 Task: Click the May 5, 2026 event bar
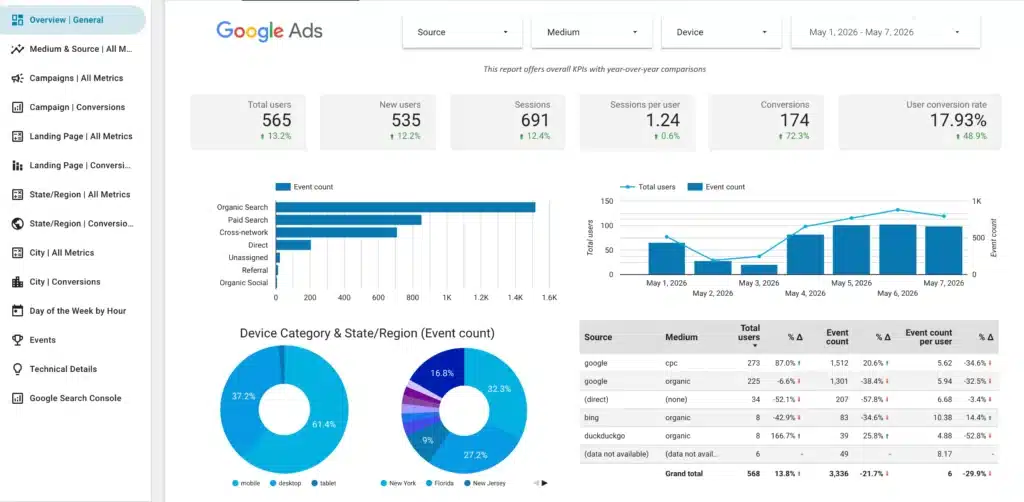[851, 250]
